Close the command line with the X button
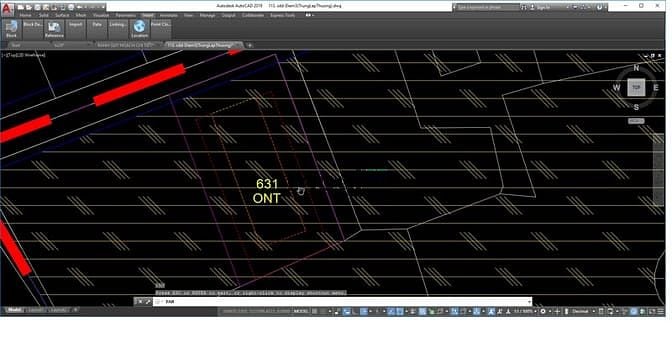This screenshot has height=364, width=672. 140,302
